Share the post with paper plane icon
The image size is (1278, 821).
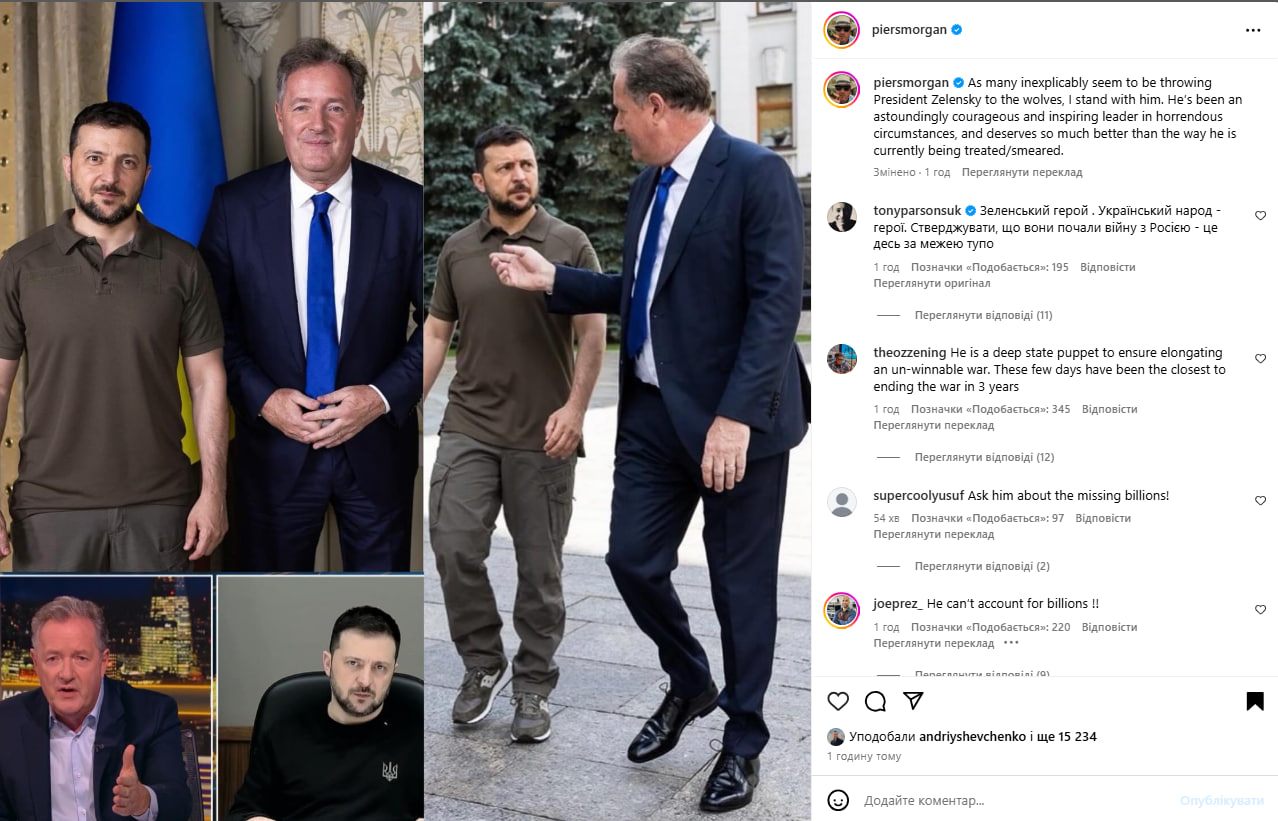click(913, 700)
